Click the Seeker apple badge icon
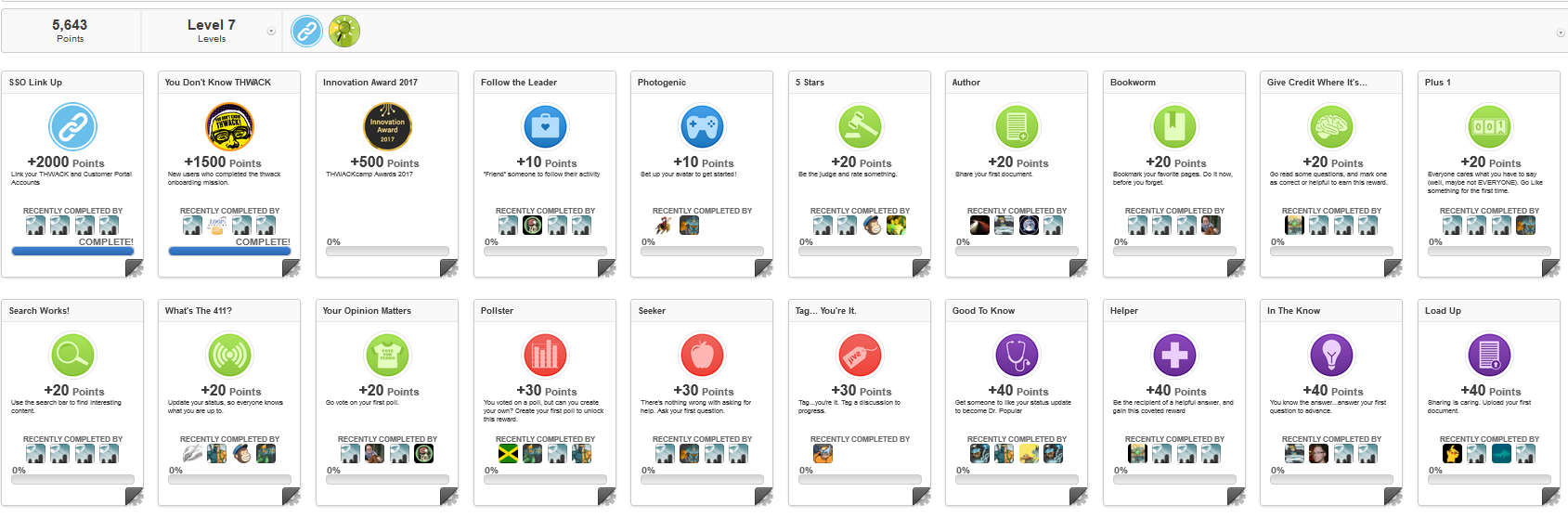Image resolution: width=1568 pixels, height=518 pixels. click(702, 355)
